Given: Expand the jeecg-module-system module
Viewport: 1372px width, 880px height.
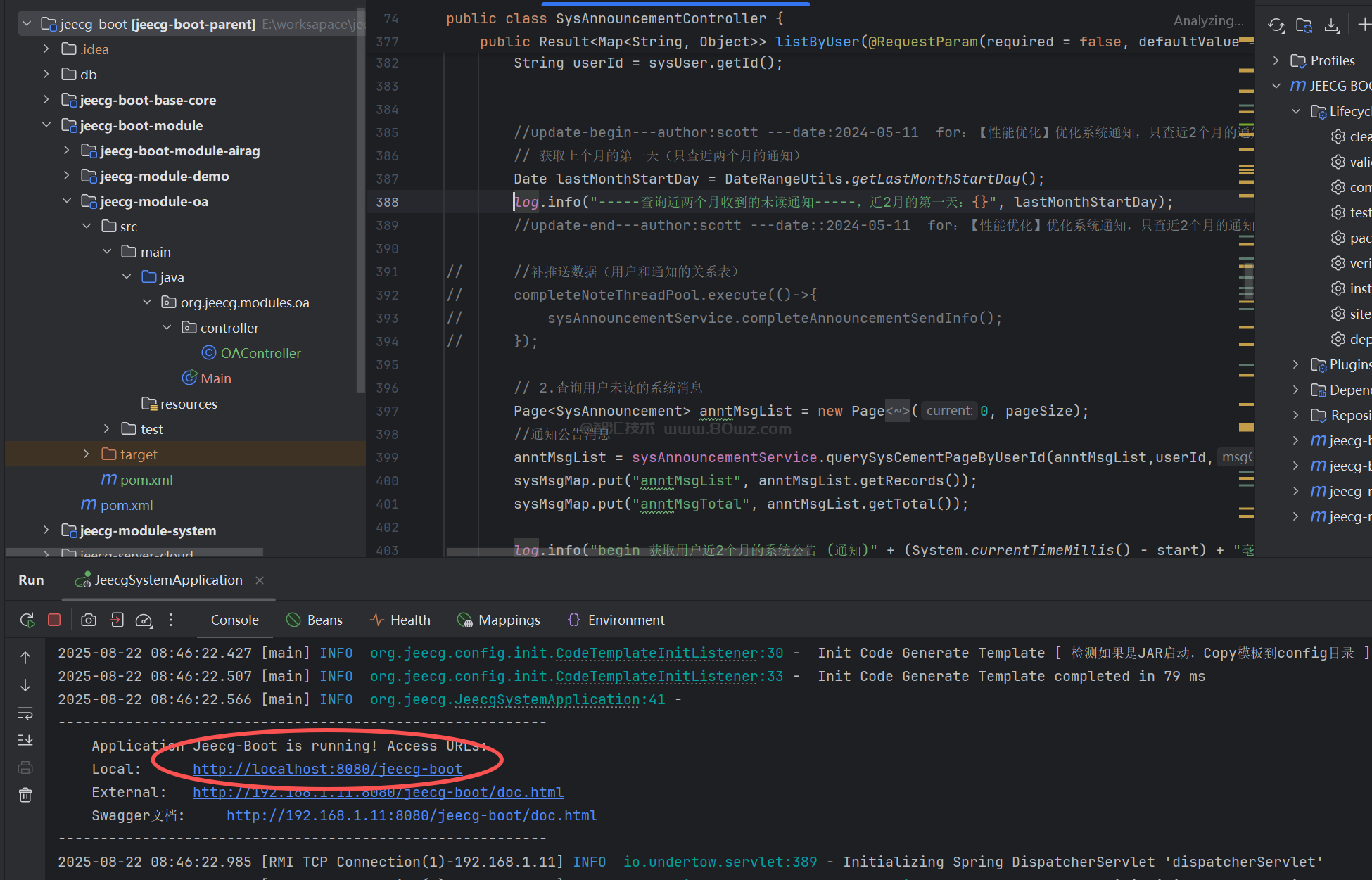Looking at the screenshot, I should tap(46, 530).
